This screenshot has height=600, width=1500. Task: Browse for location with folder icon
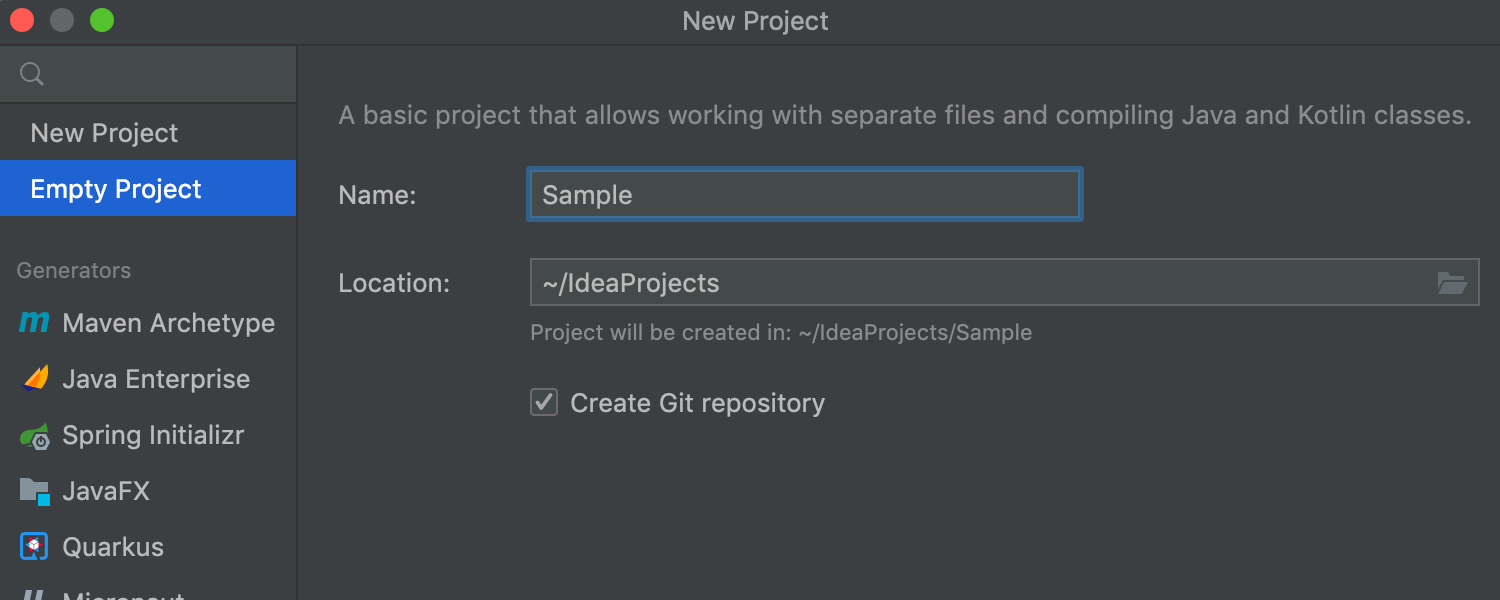(1452, 283)
